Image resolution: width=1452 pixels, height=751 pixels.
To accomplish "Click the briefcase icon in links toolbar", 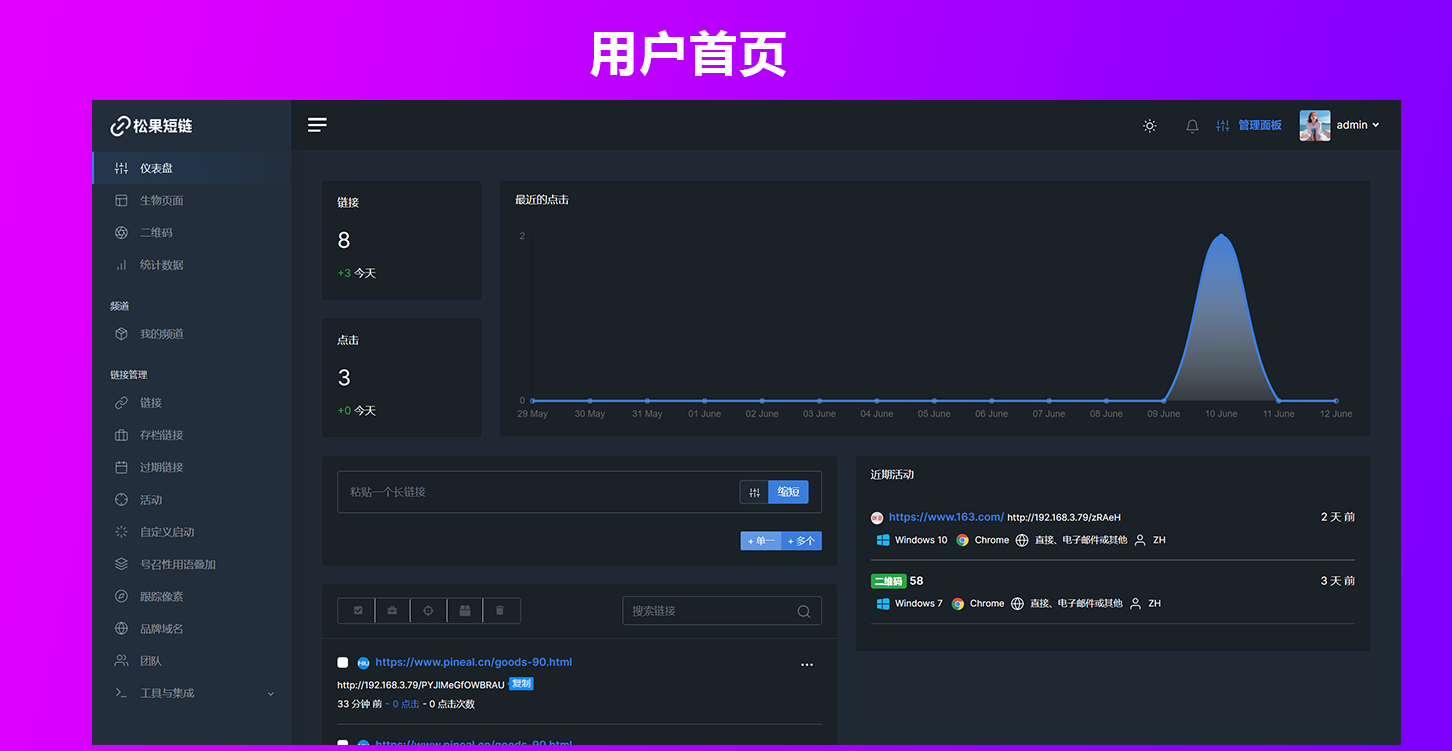I will [x=392, y=611].
